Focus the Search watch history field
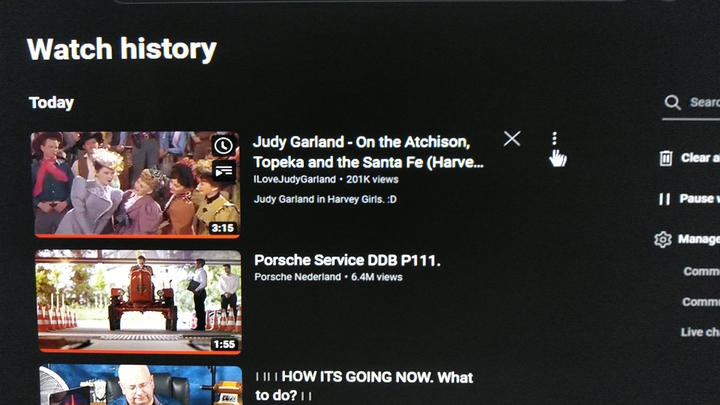The width and height of the screenshot is (720, 405). (692, 103)
